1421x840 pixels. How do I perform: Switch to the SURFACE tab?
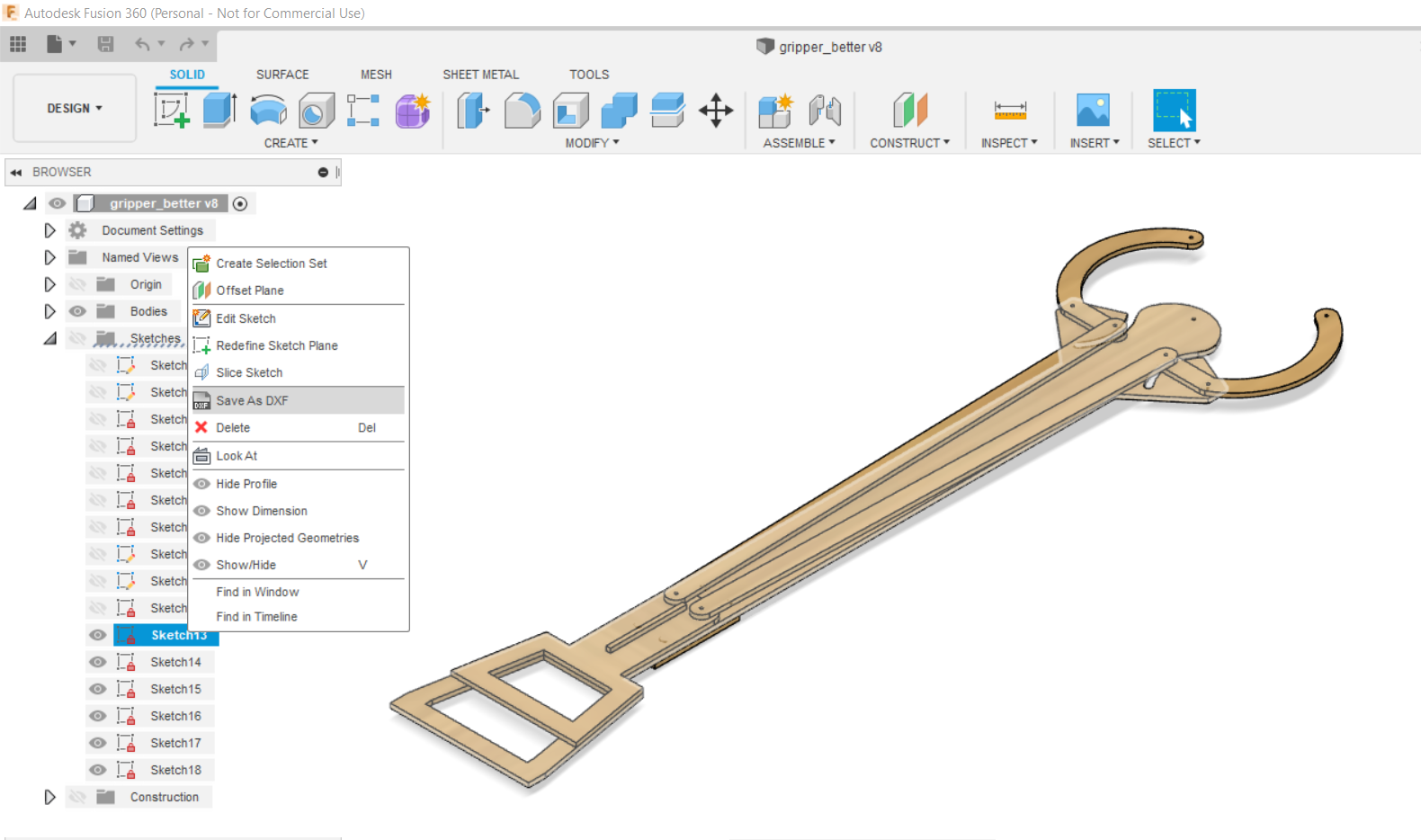point(282,75)
